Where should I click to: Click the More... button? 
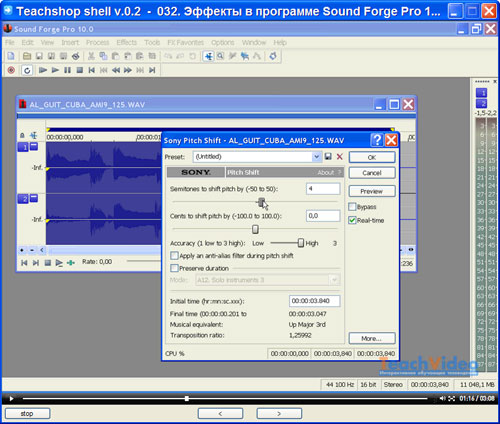pos(372,338)
